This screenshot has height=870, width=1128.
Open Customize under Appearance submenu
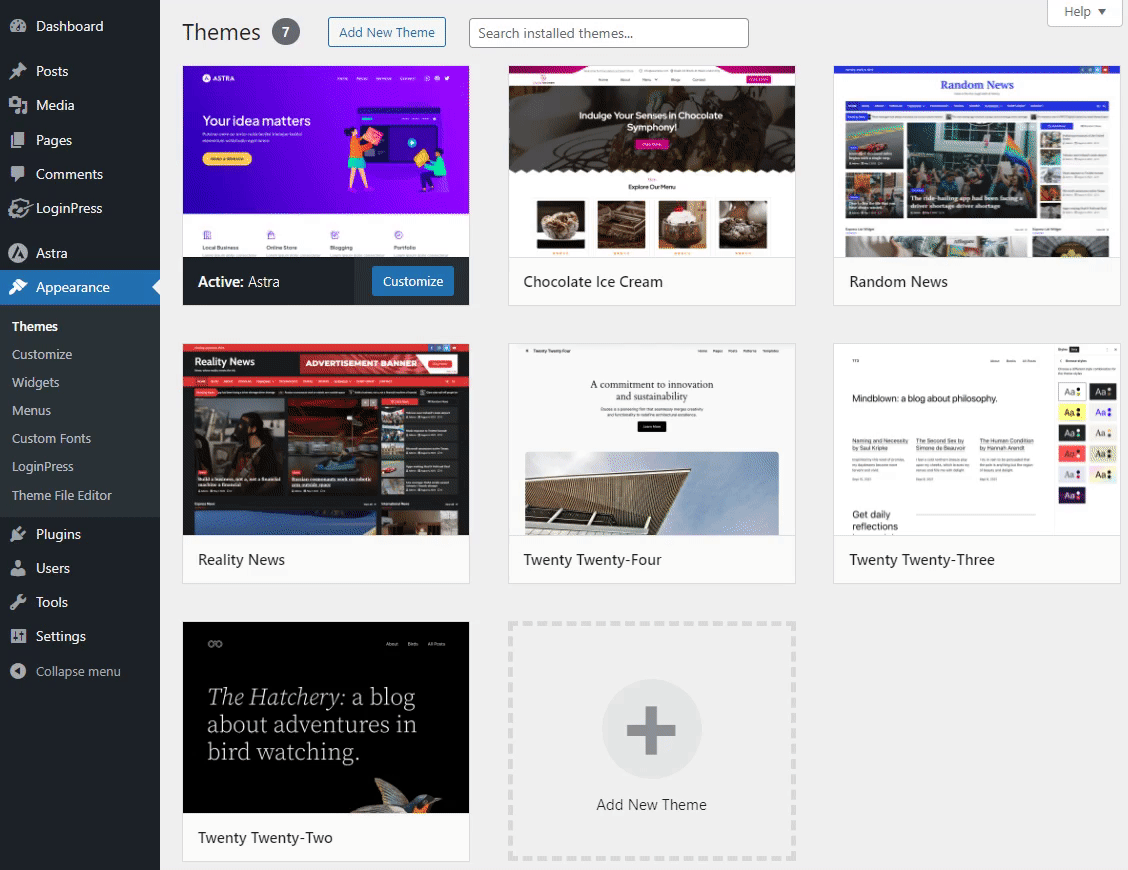[x=42, y=354]
